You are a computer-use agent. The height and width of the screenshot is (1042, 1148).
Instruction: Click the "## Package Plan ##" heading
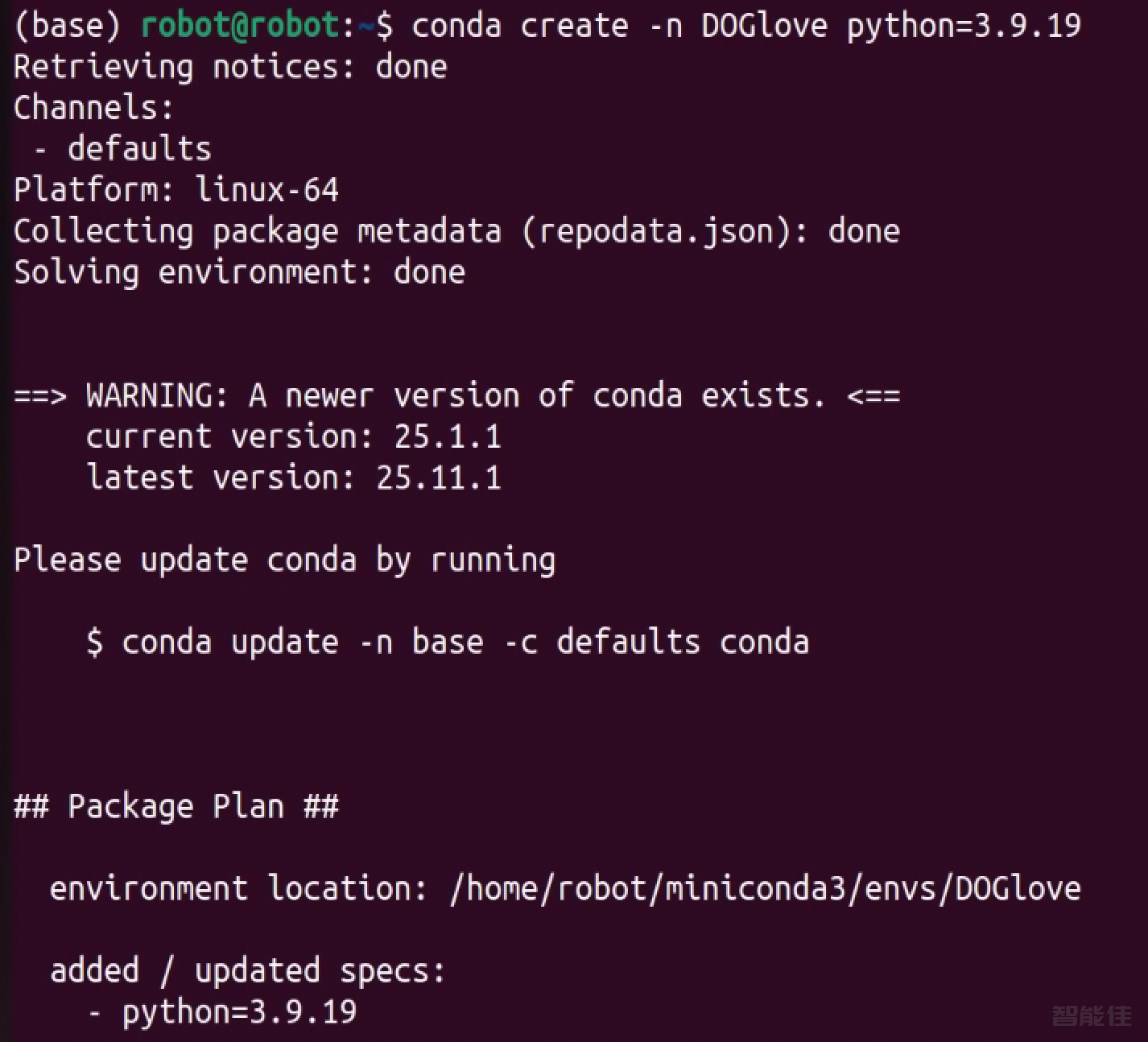tap(176, 806)
